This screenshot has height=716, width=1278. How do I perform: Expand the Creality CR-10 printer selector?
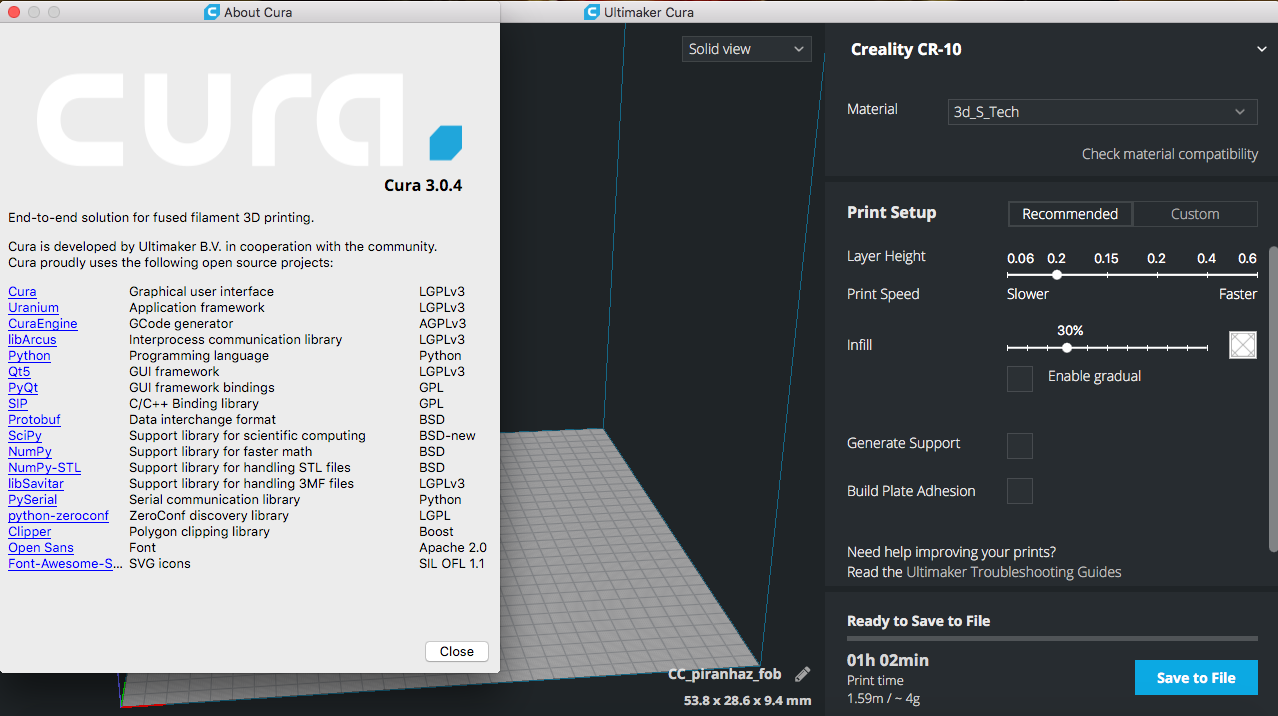[x=1261, y=48]
